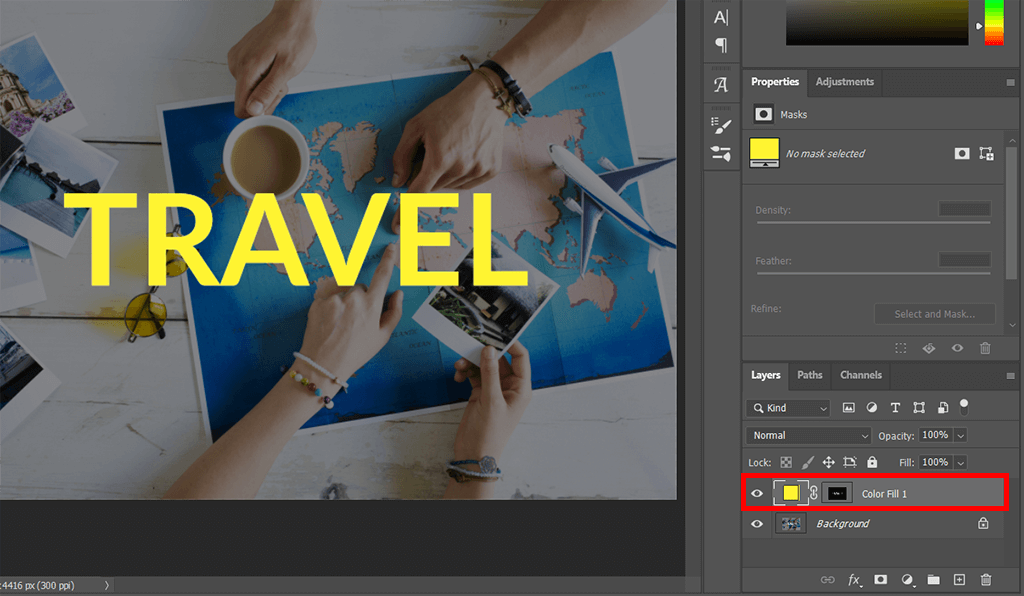Filter layers by type layers
Image resolution: width=1024 pixels, height=596 pixels.
point(895,408)
